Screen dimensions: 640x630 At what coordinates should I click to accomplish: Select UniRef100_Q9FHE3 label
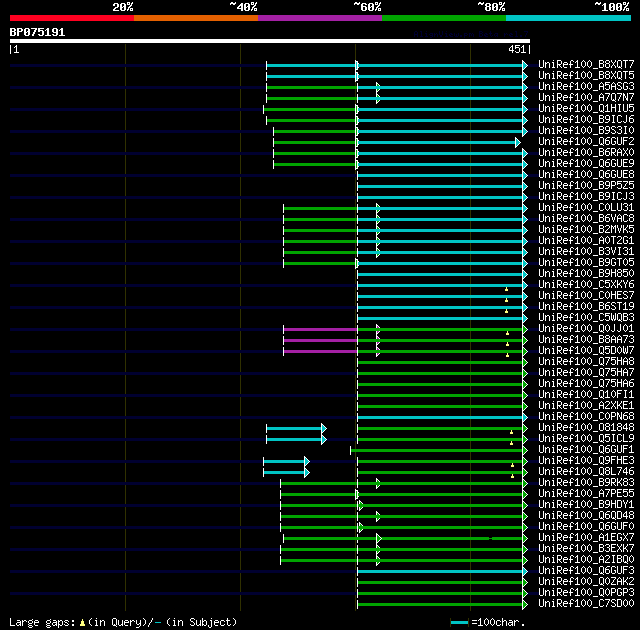click(586, 461)
